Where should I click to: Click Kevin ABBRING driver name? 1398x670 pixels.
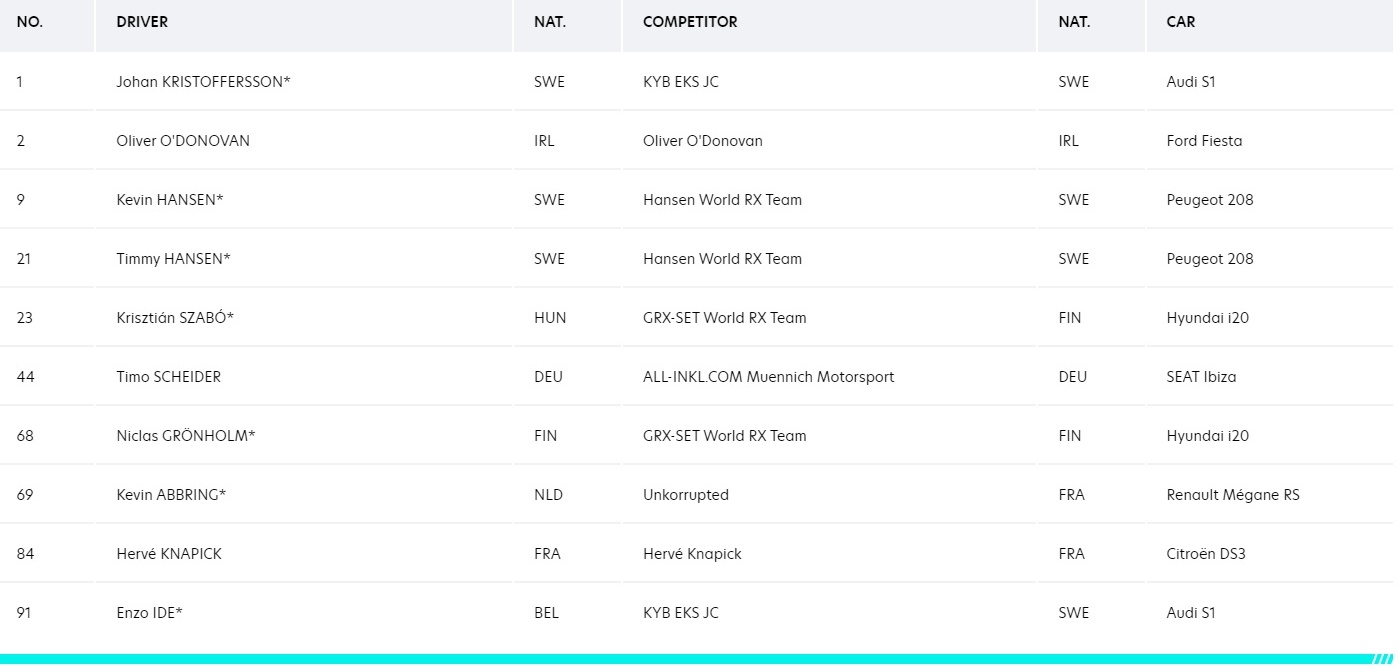point(171,495)
